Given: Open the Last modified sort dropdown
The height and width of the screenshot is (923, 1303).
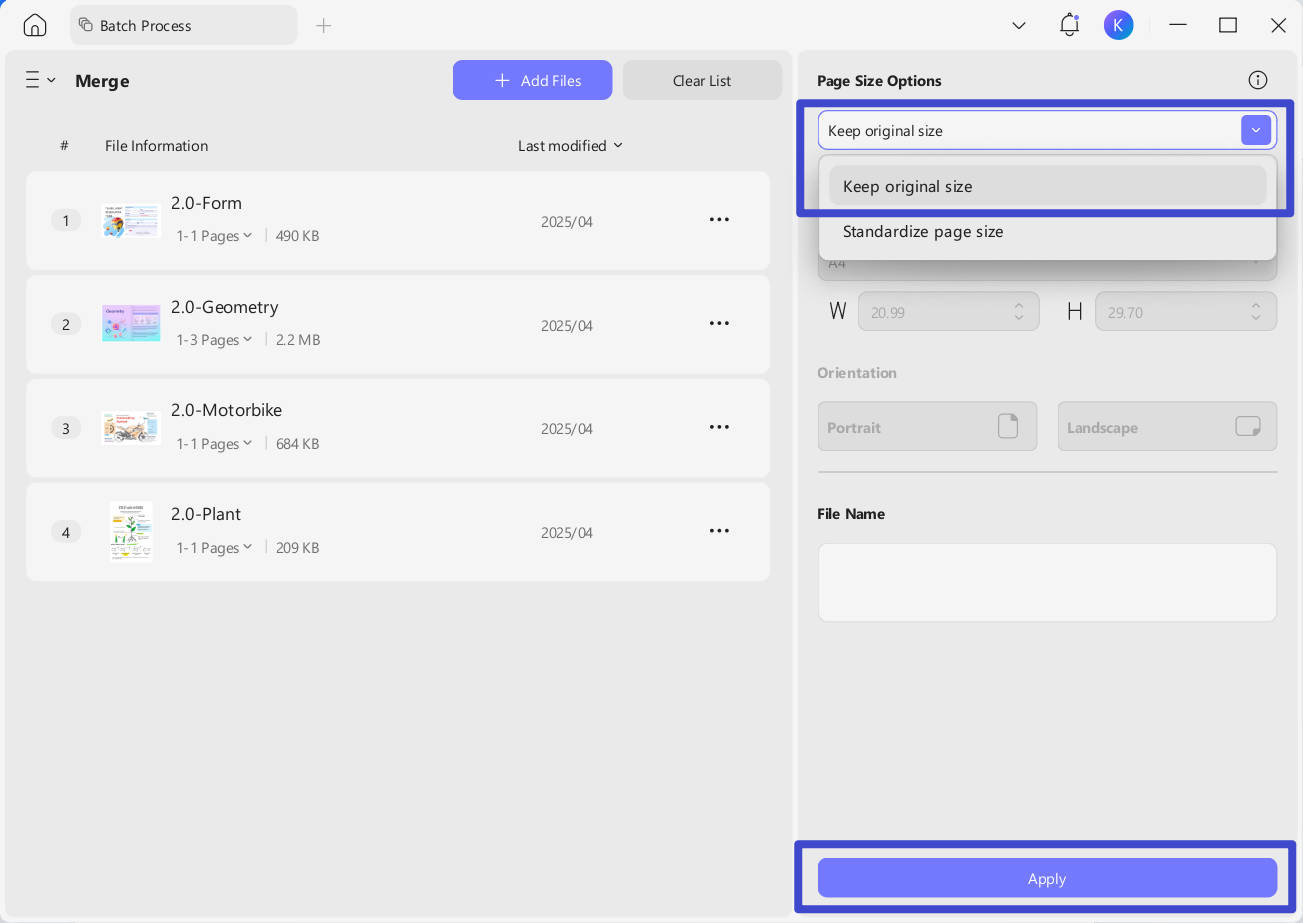Looking at the screenshot, I should click(x=570, y=146).
